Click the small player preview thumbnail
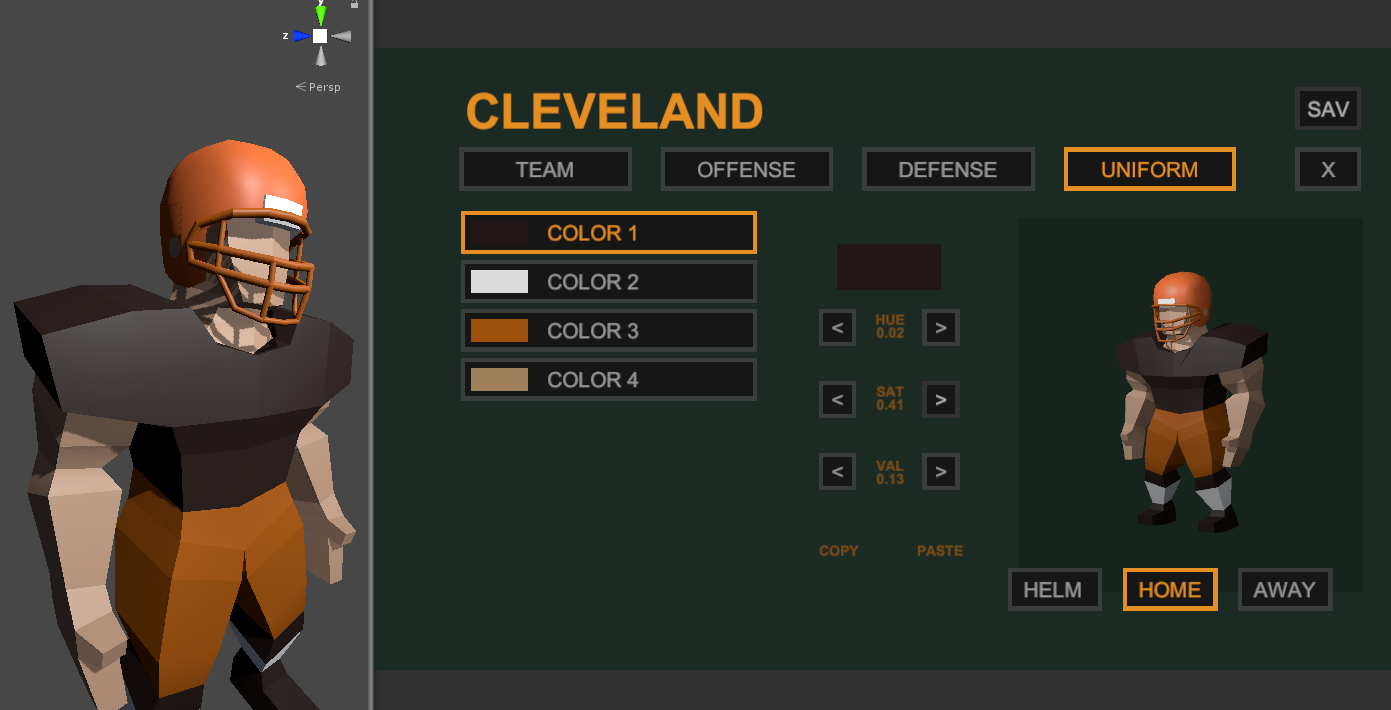The image size is (1391, 710). click(1189, 402)
